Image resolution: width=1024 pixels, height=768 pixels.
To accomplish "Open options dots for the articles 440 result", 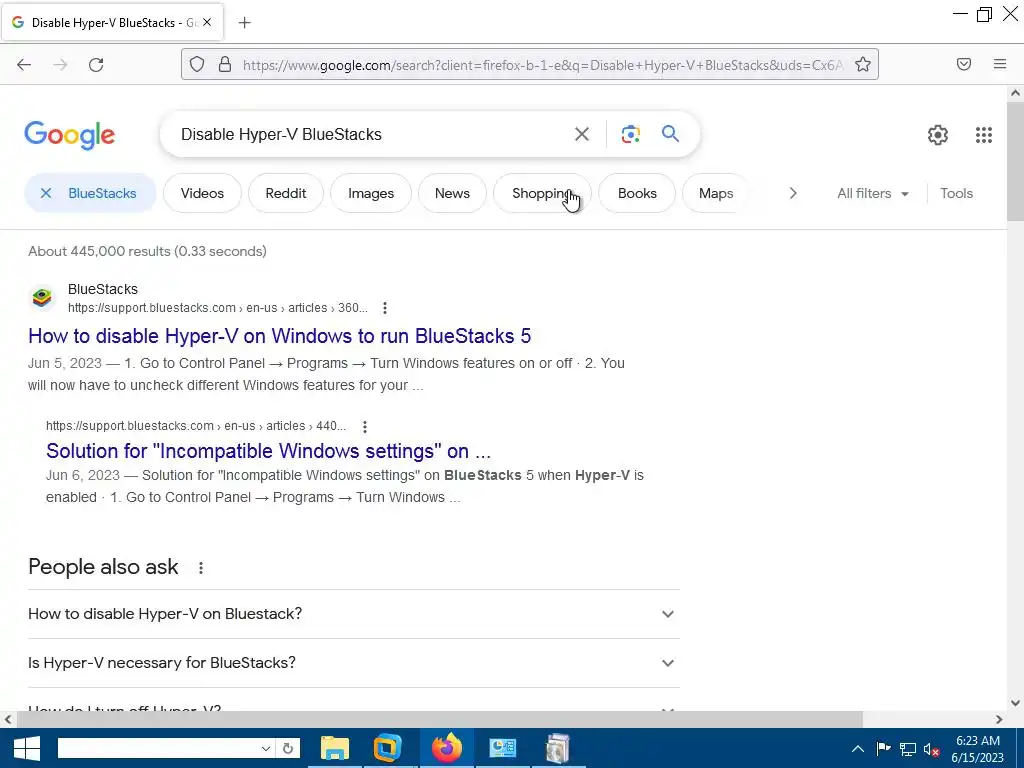I will pyautogui.click(x=364, y=426).
